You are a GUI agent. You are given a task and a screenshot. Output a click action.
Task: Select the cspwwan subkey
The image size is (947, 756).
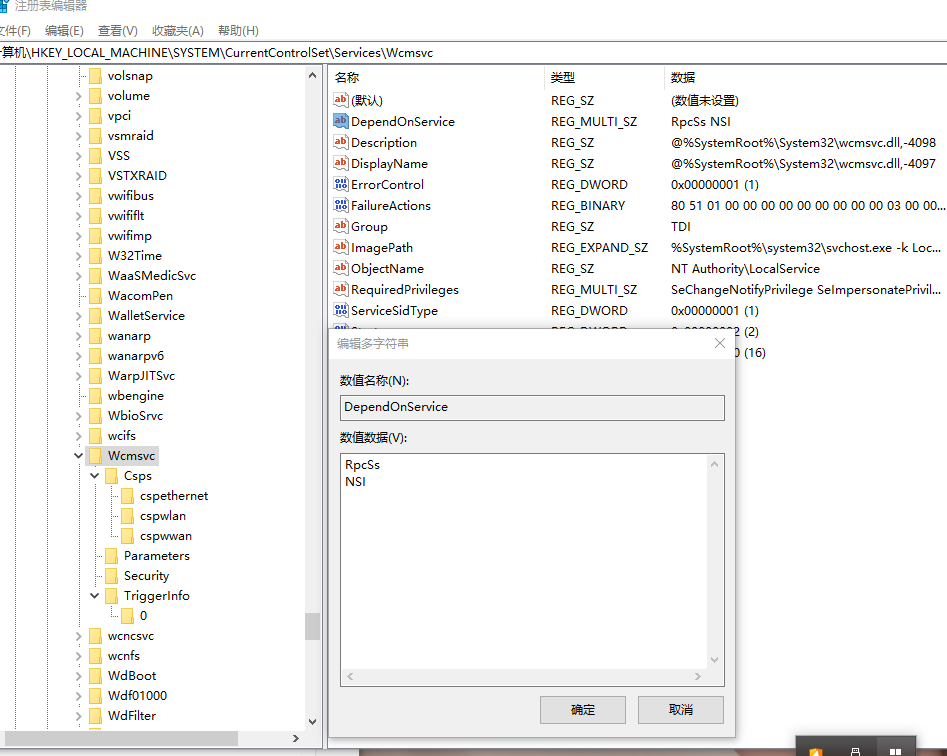point(165,536)
